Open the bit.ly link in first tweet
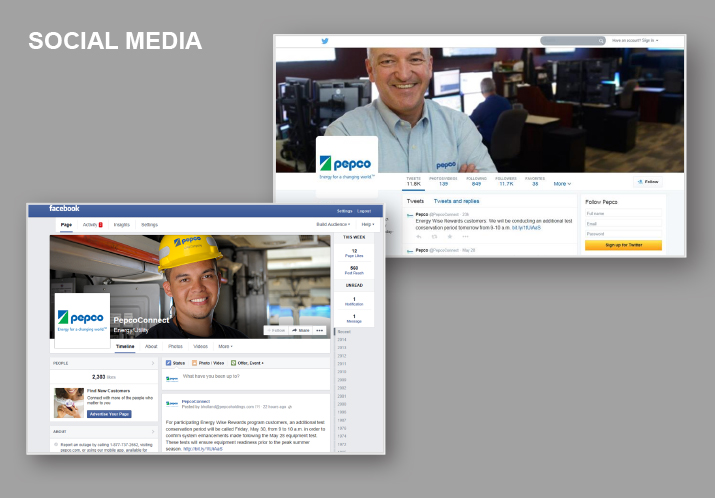Screen dimensions: 715x498 526,228
